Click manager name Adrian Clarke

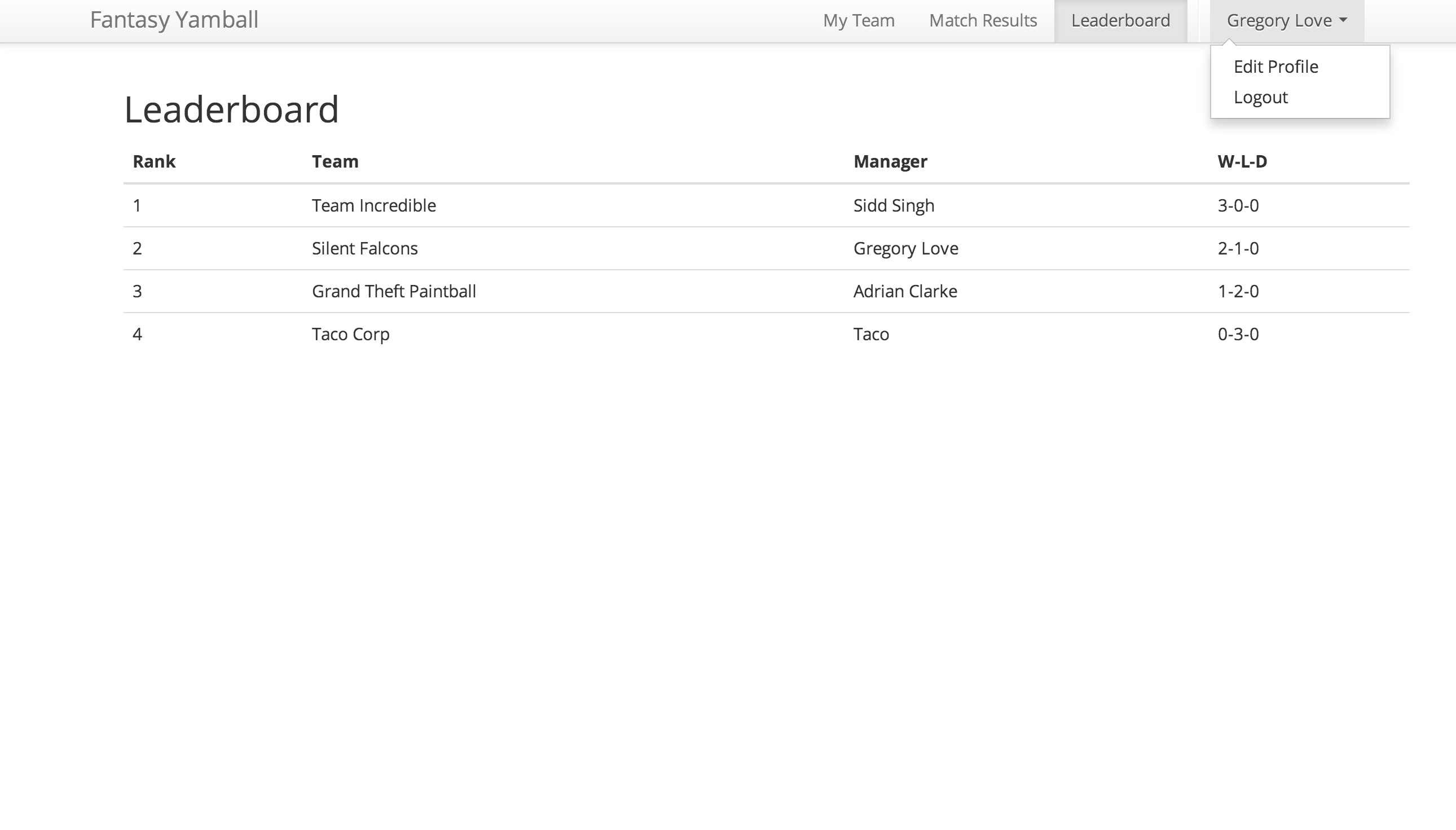[904, 291]
